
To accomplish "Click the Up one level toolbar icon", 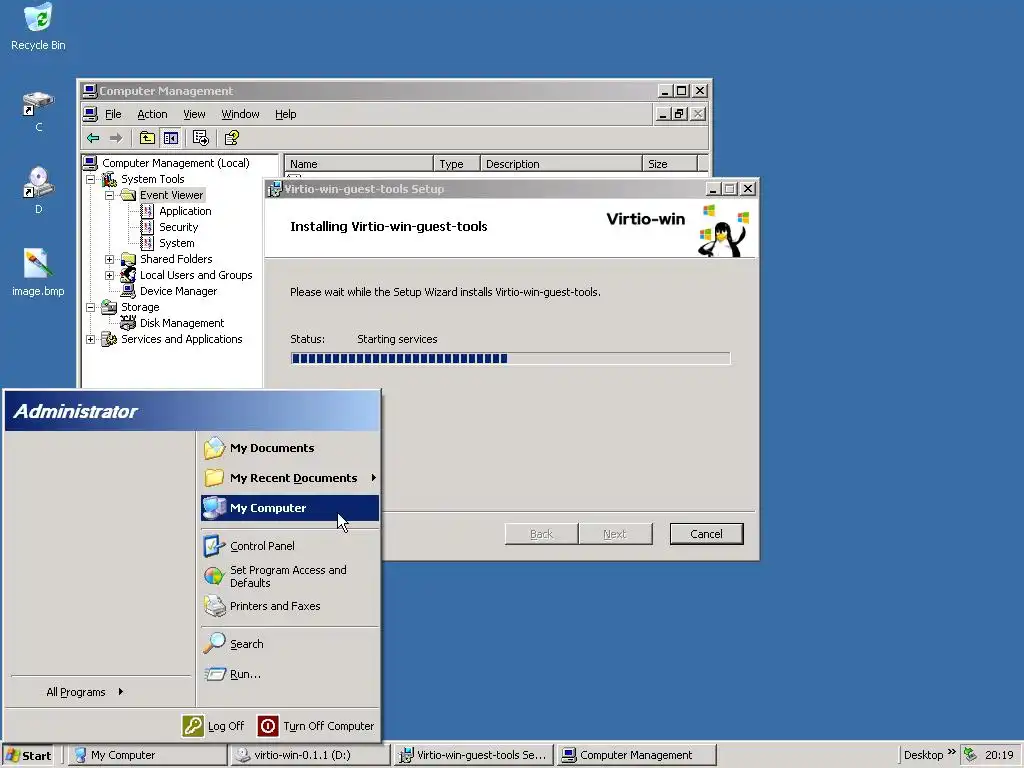I will 147,138.
